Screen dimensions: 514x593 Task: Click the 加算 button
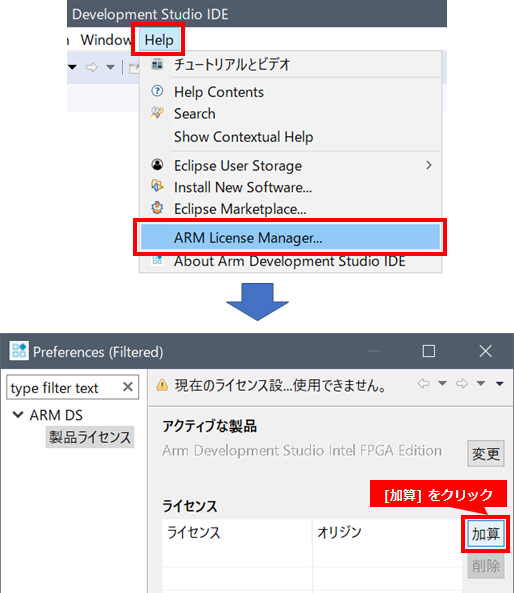[486, 534]
